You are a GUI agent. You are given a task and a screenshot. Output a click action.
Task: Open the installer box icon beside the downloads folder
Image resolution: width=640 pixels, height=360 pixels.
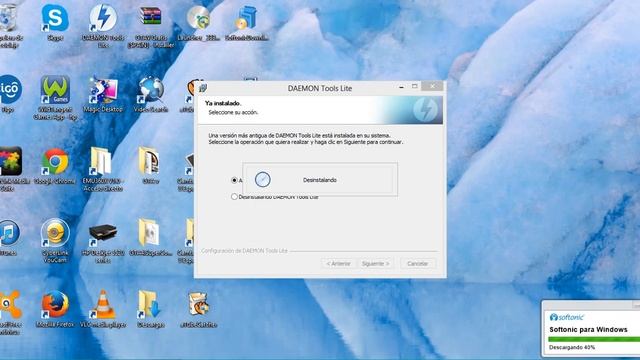tap(199, 304)
